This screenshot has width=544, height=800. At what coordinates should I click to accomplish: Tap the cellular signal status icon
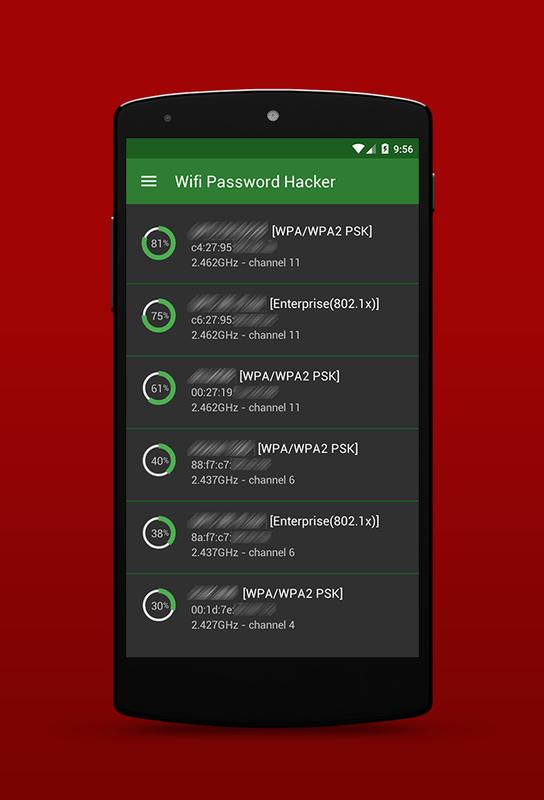pos(371,148)
